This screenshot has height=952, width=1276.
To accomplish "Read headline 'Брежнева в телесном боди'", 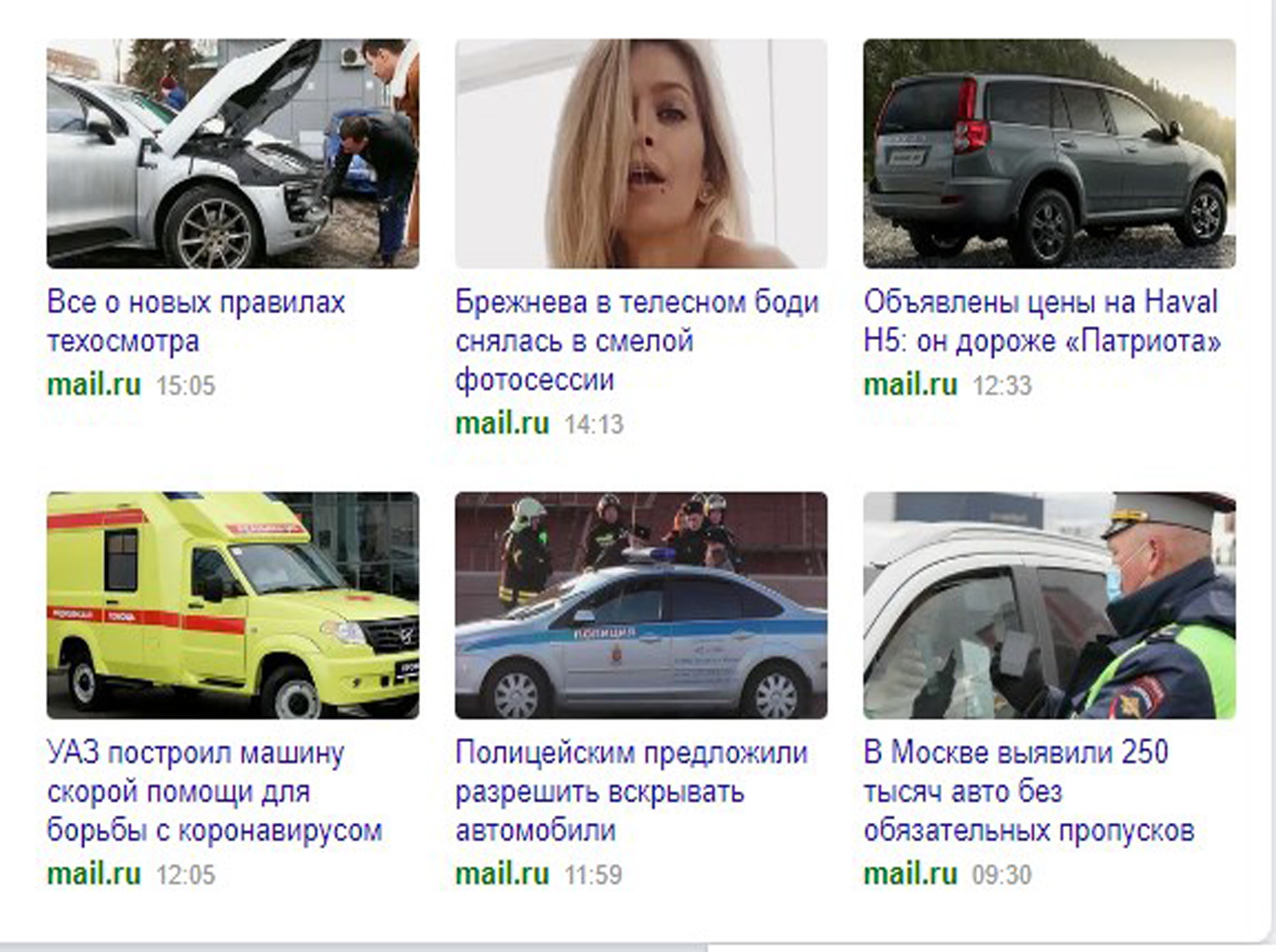I will click(637, 302).
